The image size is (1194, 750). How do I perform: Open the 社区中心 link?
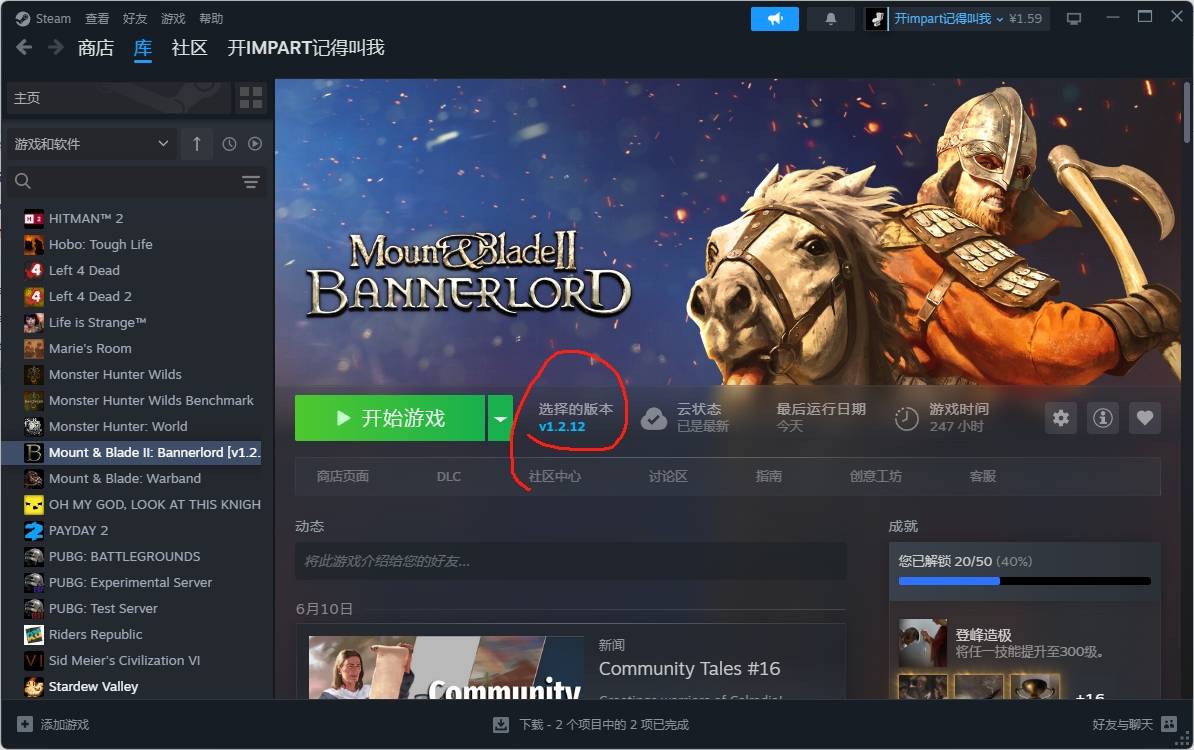point(554,476)
